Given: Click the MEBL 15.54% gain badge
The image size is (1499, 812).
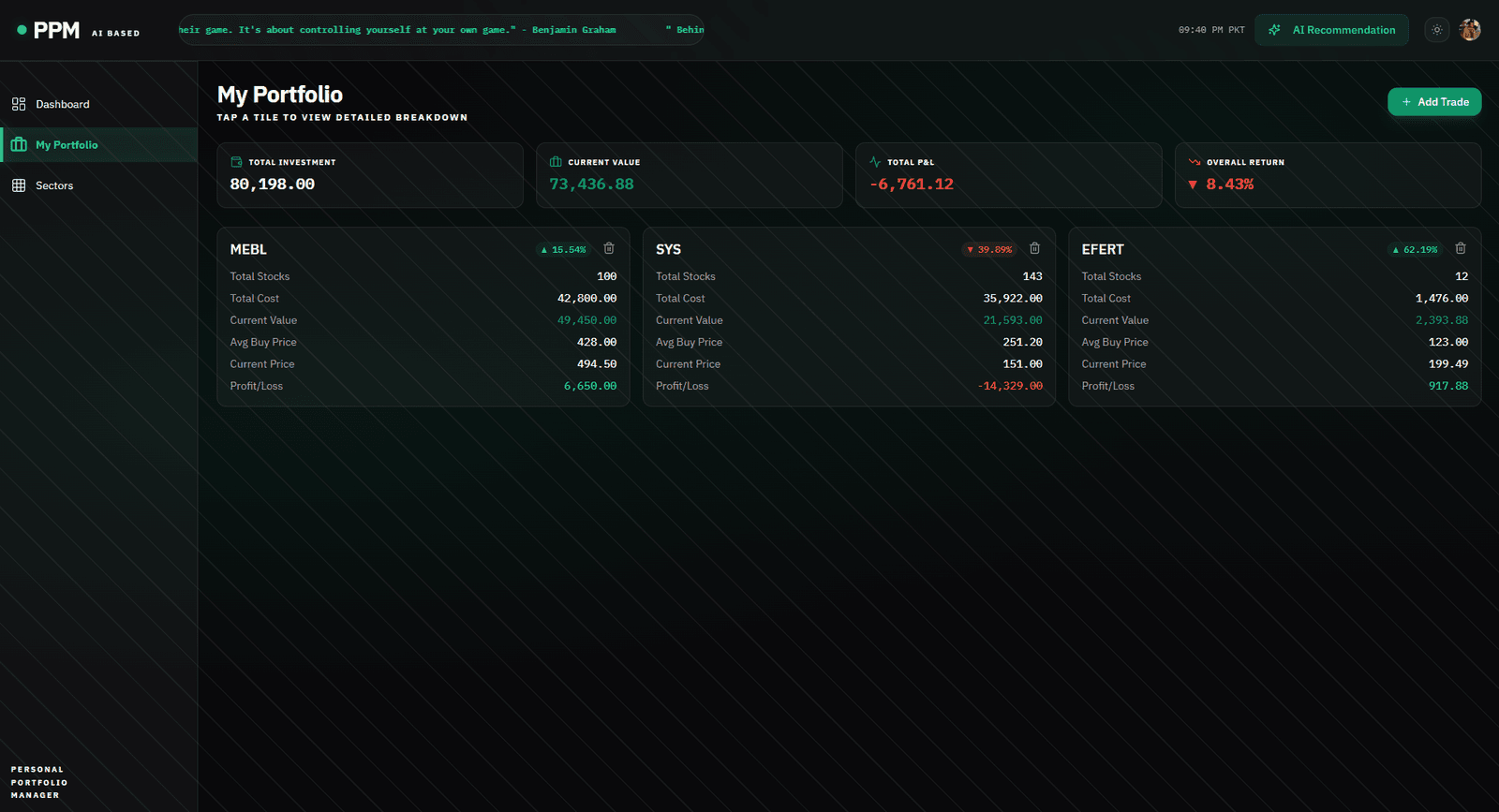Looking at the screenshot, I should click(x=563, y=250).
